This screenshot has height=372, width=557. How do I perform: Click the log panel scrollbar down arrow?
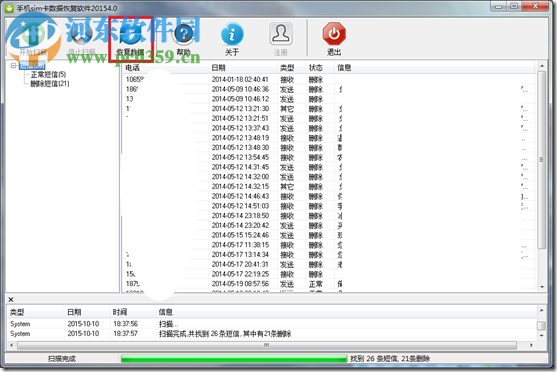pos(541,335)
